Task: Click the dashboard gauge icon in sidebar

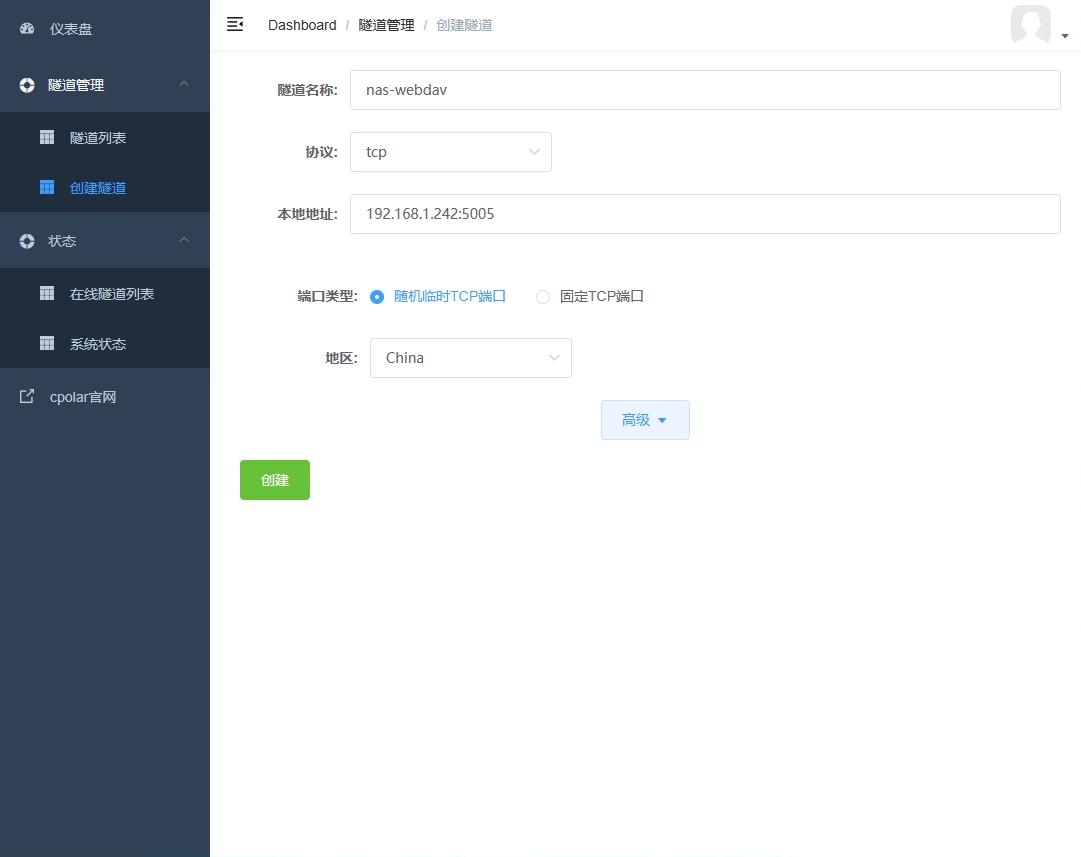Action: 27,28
